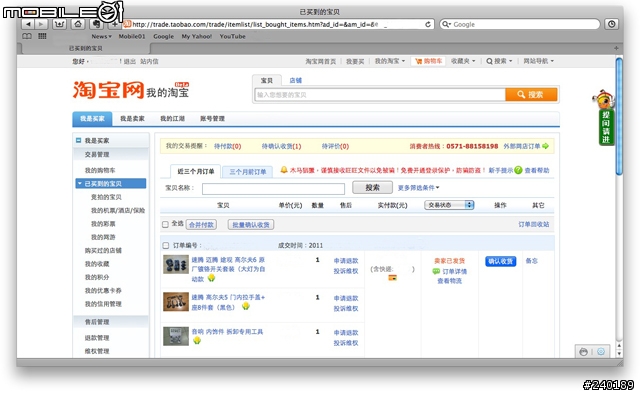Open the Mobile01 bookmark
The width and height of the screenshot is (640, 393).
tap(132, 36)
